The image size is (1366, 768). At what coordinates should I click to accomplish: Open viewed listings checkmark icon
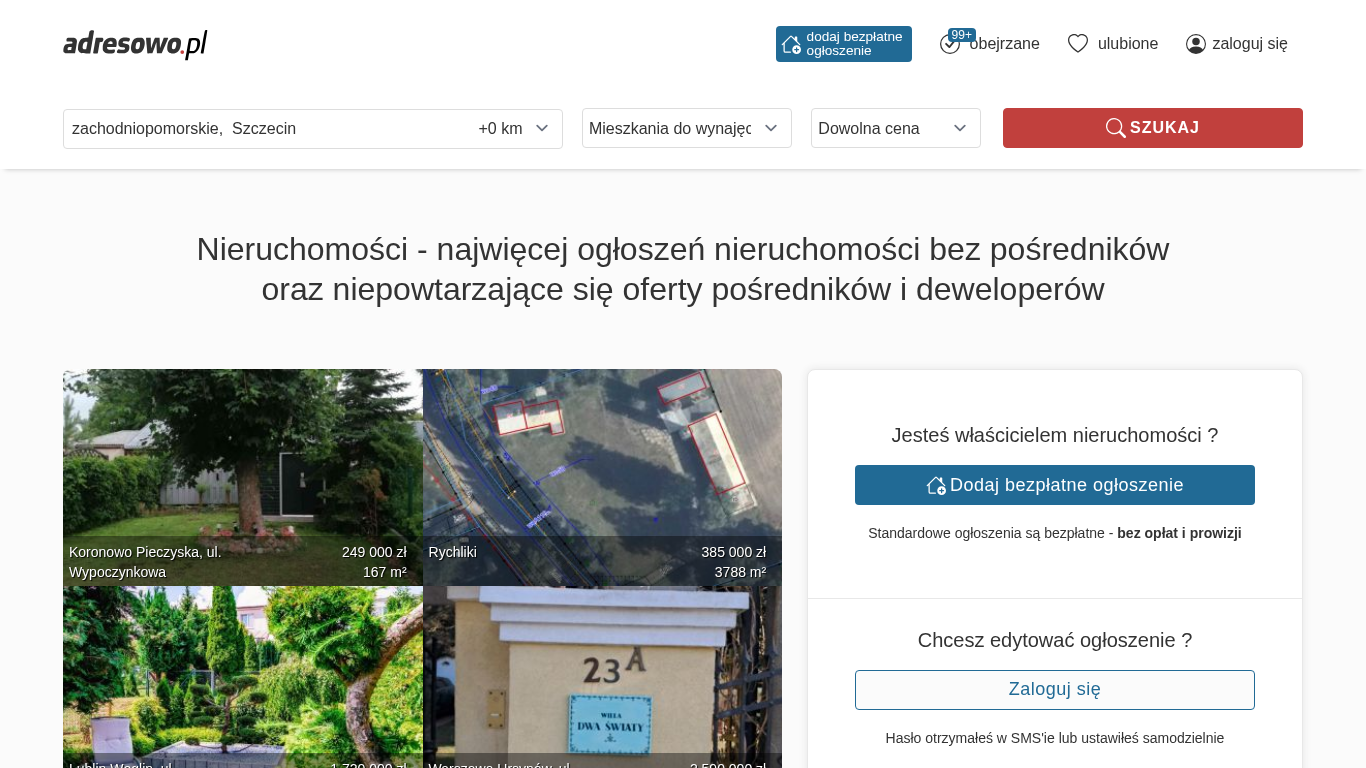click(x=949, y=45)
